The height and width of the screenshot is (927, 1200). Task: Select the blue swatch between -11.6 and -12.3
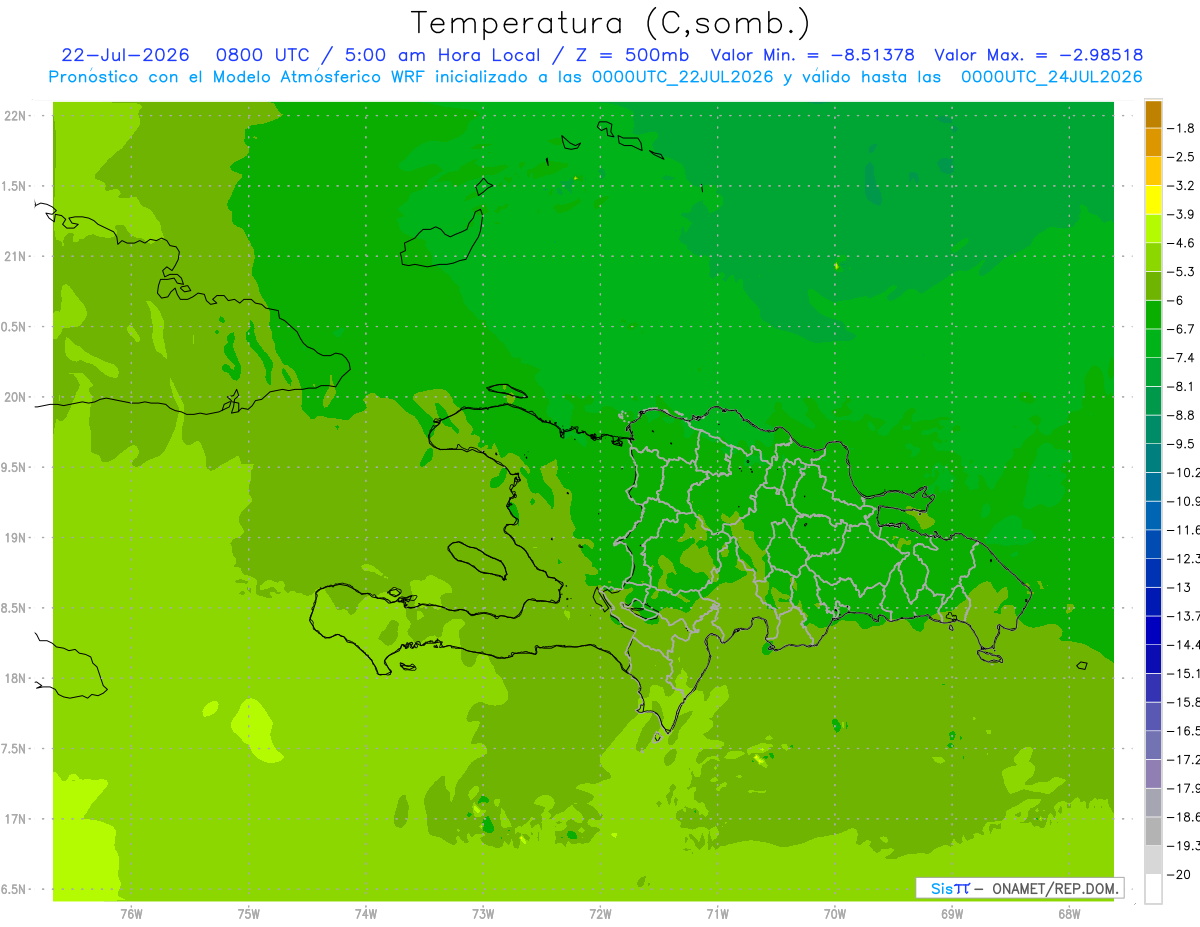point(1153,543)
